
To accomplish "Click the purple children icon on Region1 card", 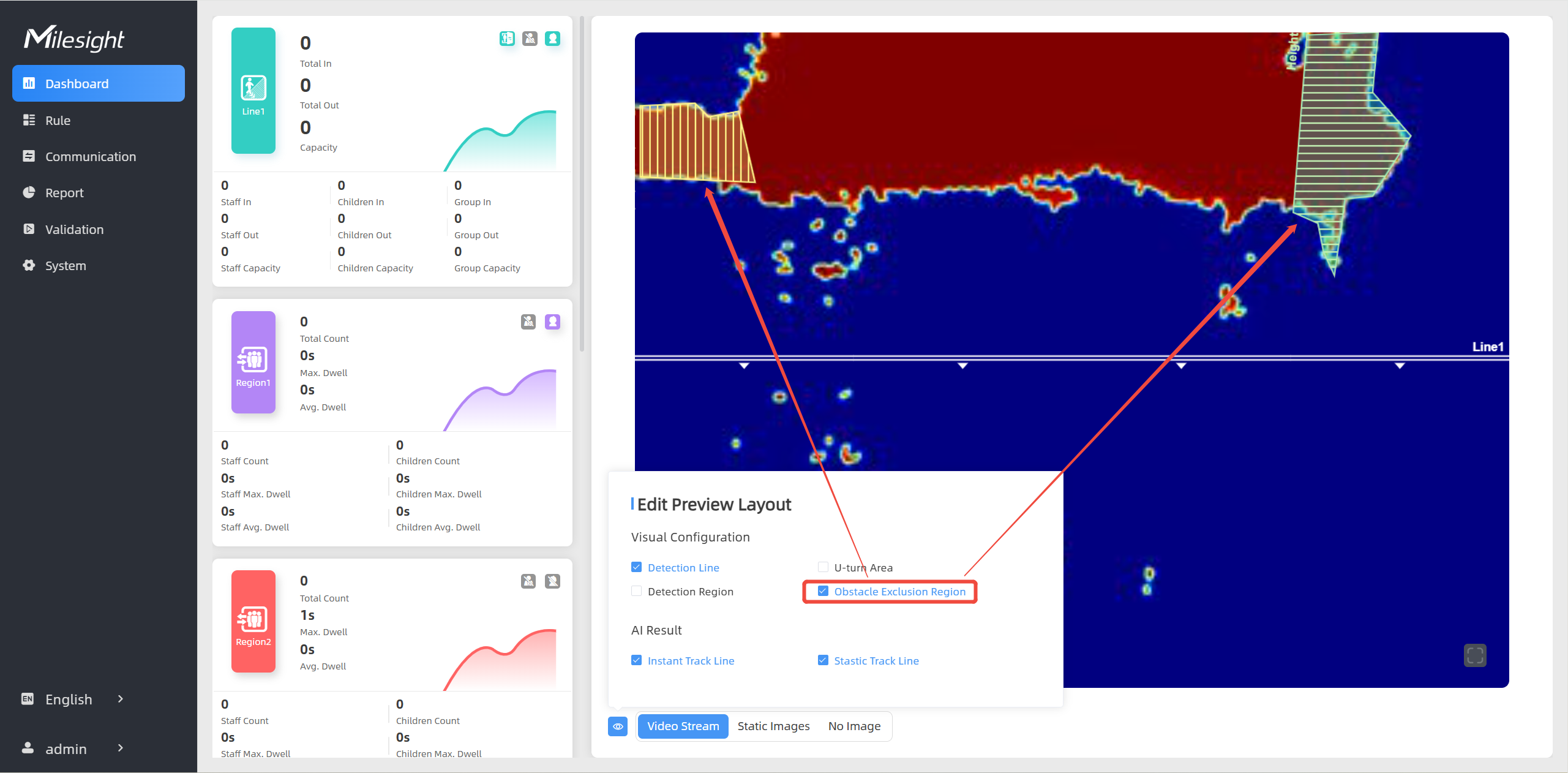I will (552, 322).
